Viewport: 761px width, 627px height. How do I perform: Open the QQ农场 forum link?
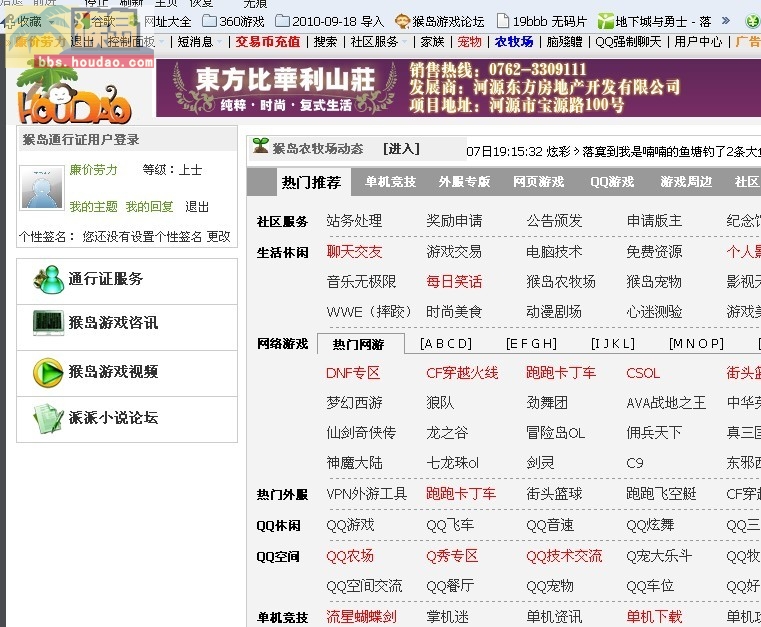click(350, 556)
